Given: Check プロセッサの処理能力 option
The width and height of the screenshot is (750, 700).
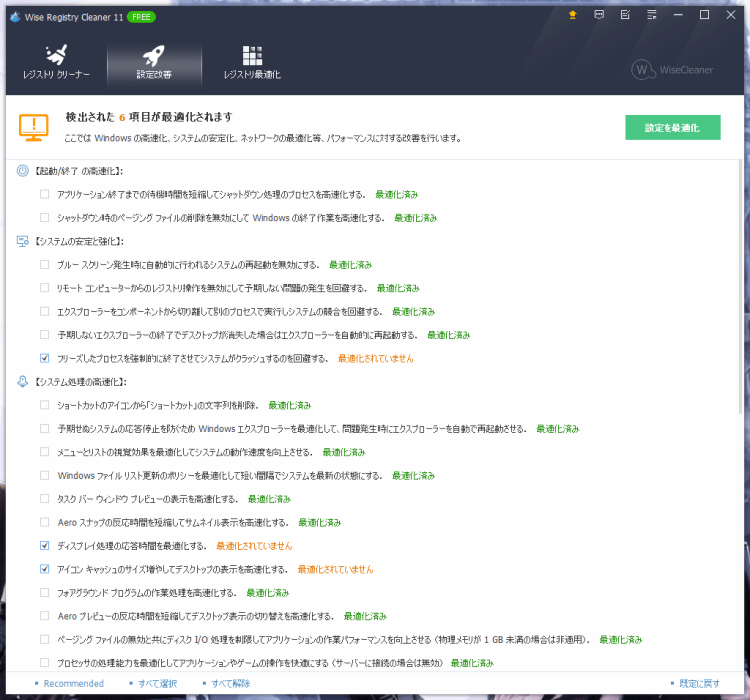Looking at the screenshot, I should pos(44,663).
